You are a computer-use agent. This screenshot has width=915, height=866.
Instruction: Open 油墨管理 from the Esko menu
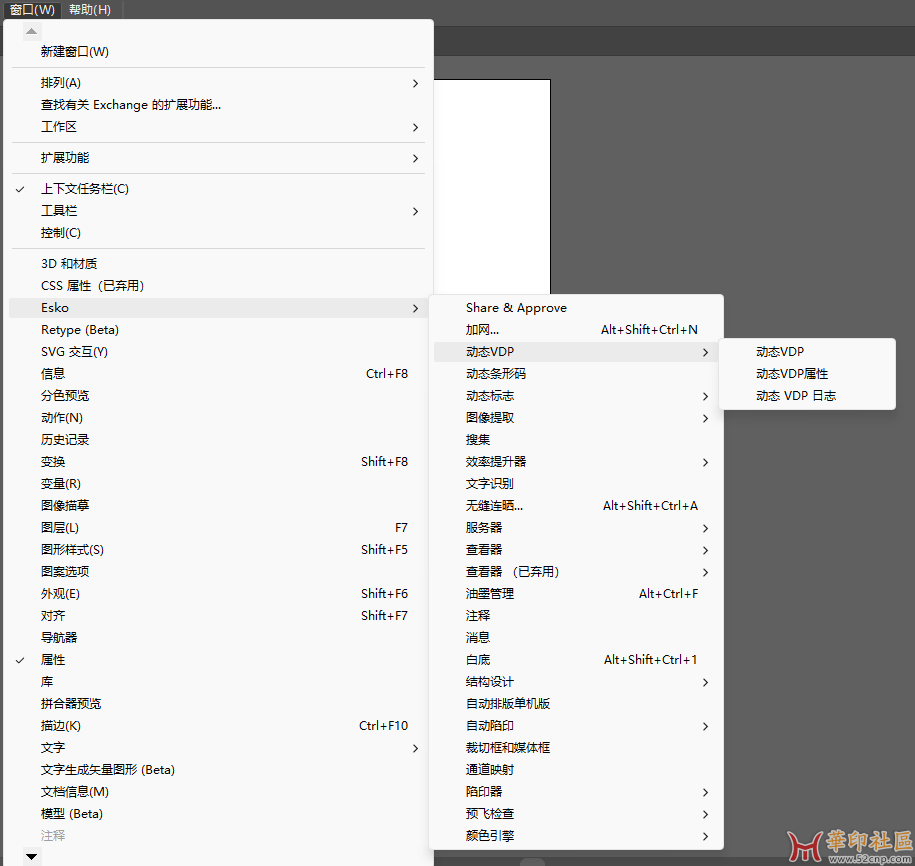490,594
